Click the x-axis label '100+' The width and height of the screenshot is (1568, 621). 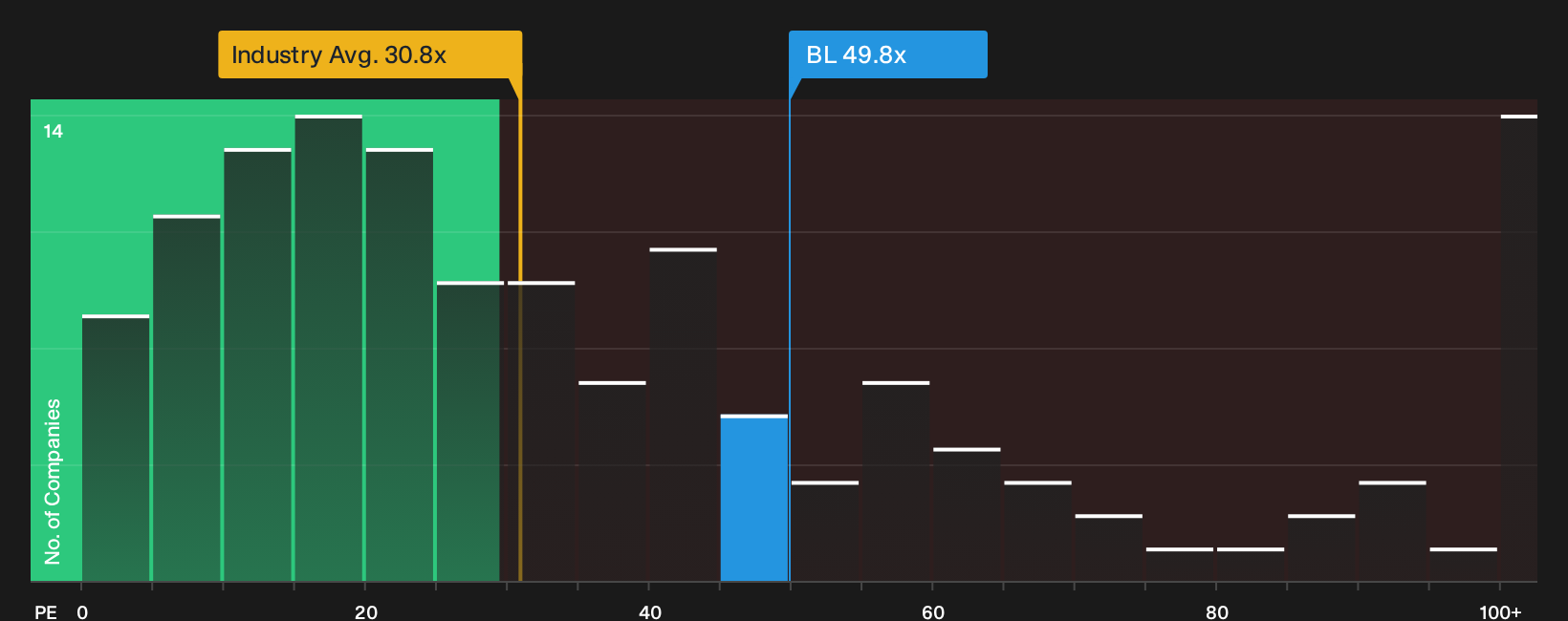pyautogui.click(x=1500, y=611)
